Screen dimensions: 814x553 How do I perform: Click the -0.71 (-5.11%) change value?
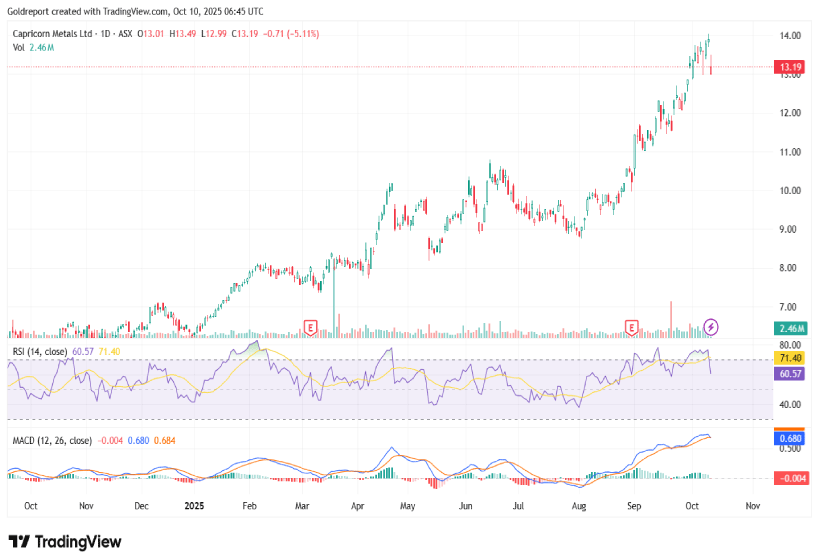(291, 33)
